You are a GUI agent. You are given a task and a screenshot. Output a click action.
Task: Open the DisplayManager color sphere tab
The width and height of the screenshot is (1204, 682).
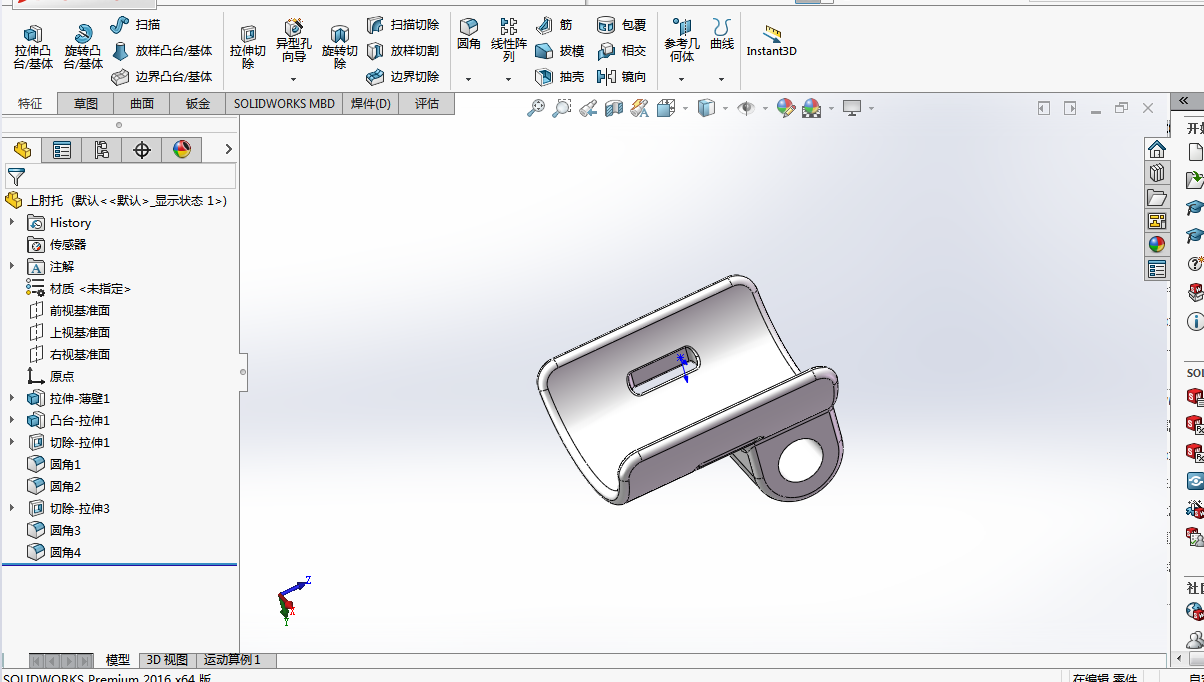pos(182,150)
